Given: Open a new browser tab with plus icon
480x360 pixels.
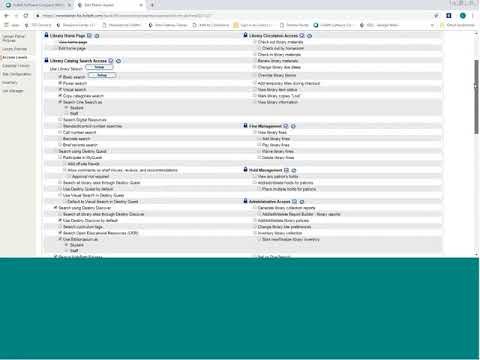Looking at the screenshot, I should 152,5.
